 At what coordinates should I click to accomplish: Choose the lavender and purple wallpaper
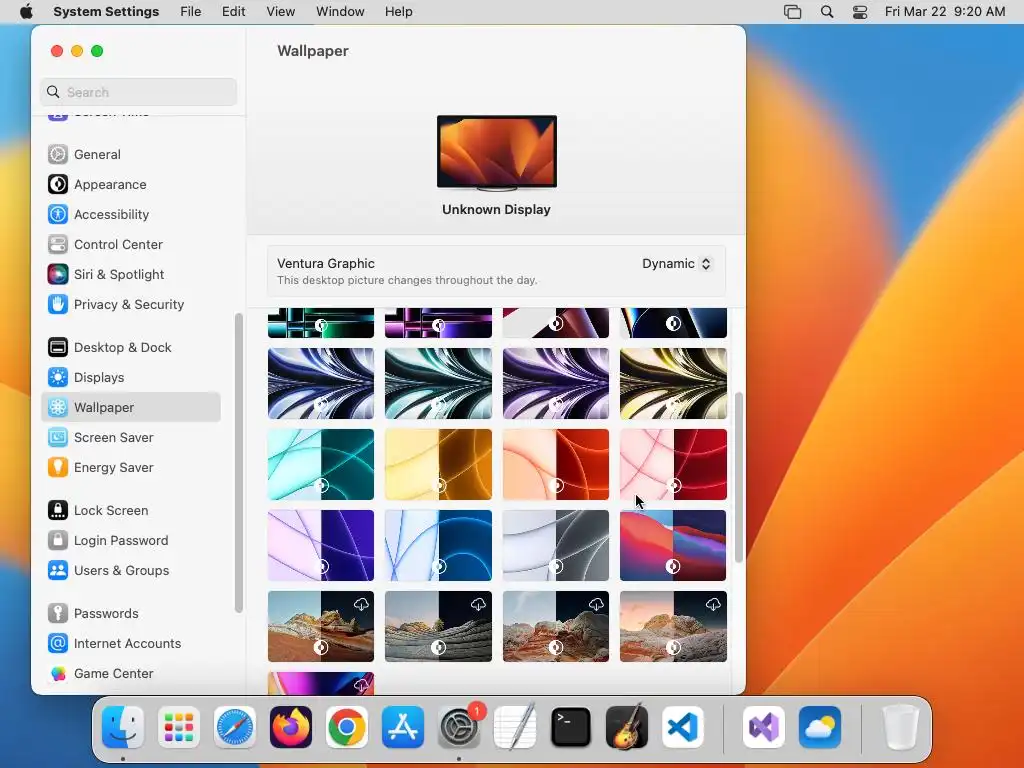tap(321, 545)
